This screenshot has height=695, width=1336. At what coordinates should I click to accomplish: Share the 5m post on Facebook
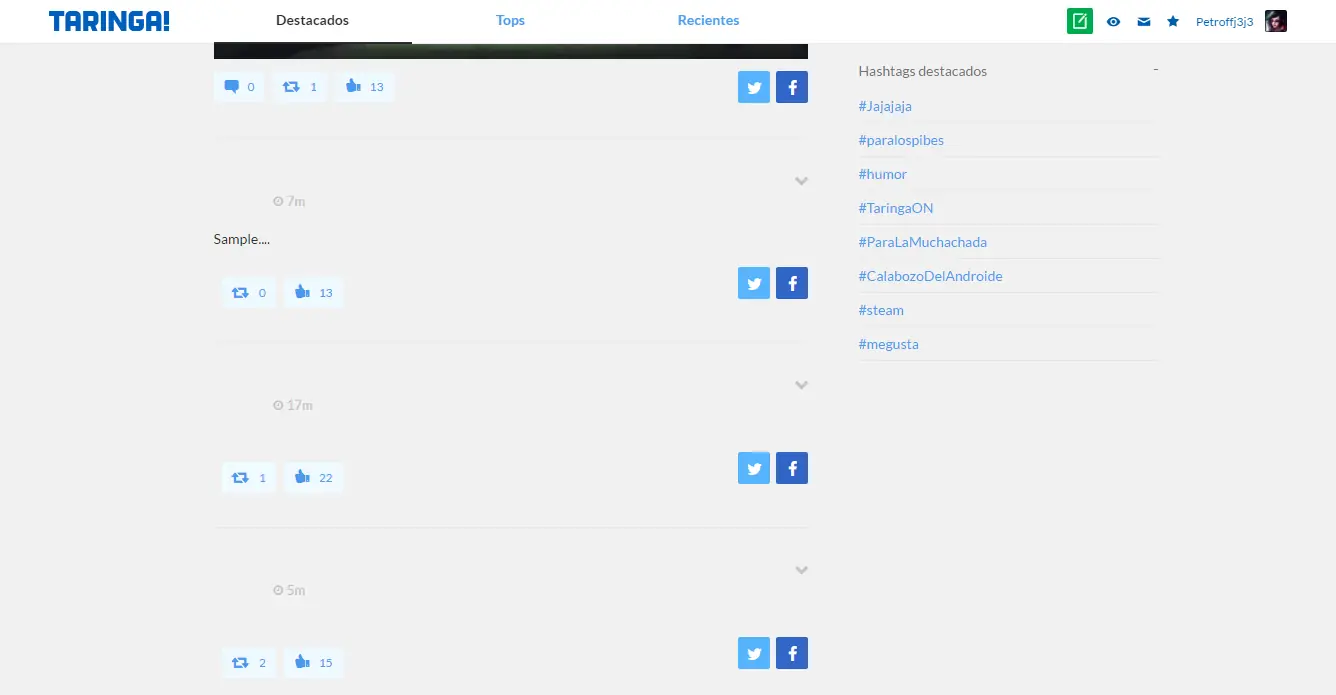(x=792, y=653)
